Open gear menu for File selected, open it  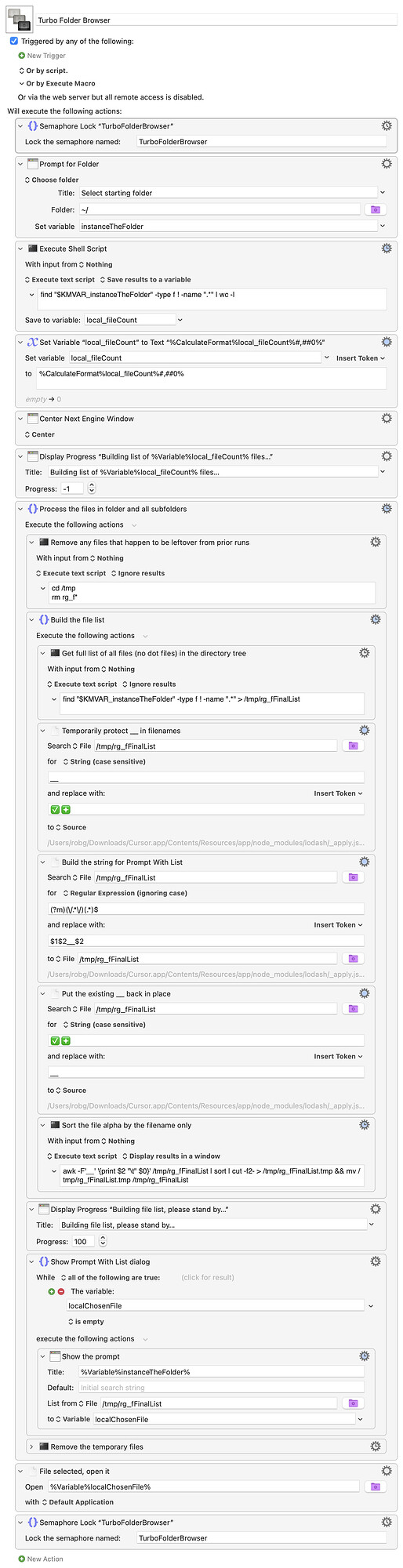pos(386,1471)
